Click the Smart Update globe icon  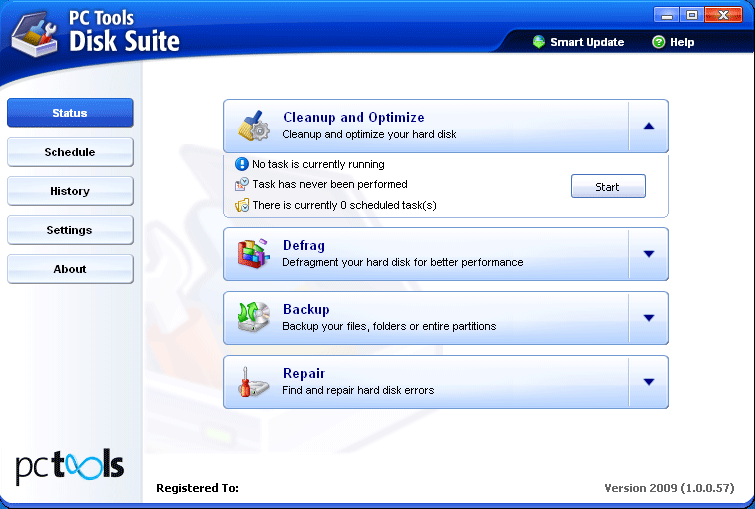(x=539, y=42)
